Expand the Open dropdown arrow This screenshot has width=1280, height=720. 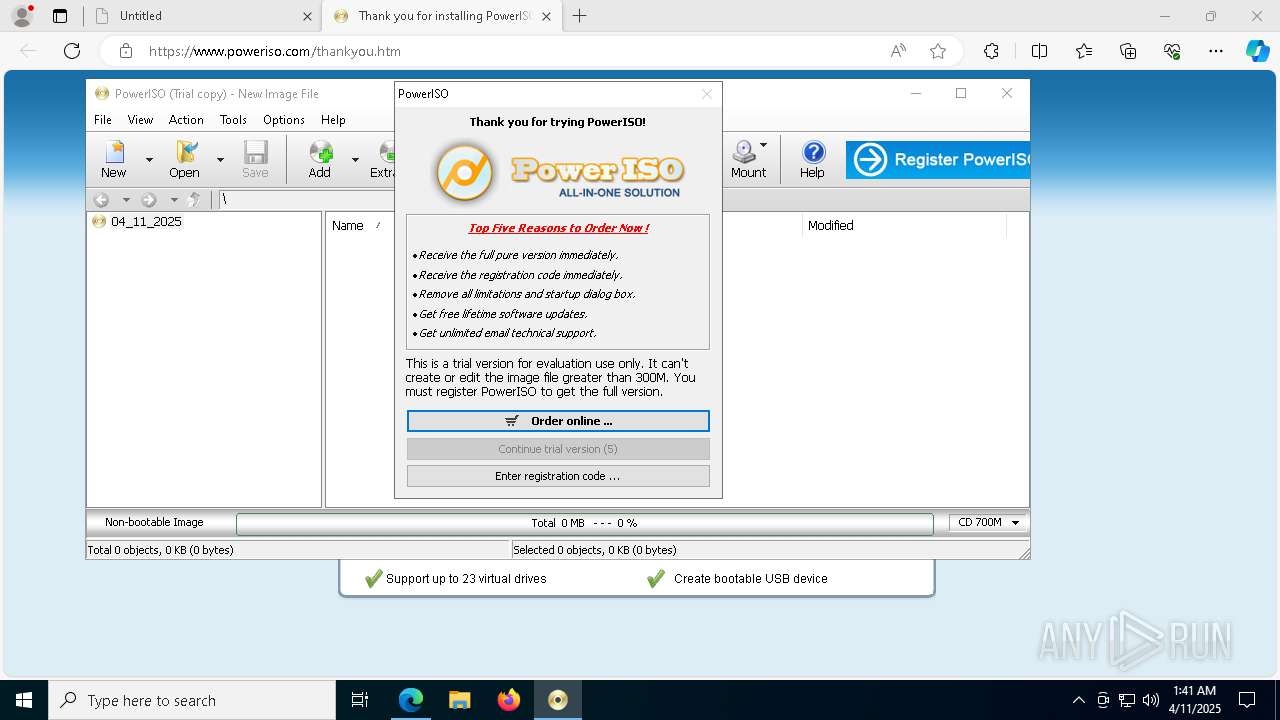(220, 160)
